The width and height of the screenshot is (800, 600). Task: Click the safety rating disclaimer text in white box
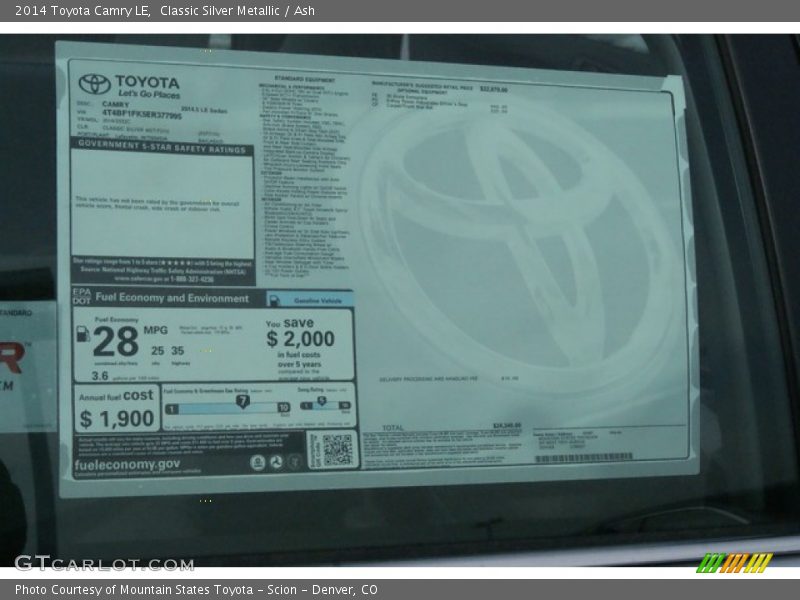[x=157, y=206]
